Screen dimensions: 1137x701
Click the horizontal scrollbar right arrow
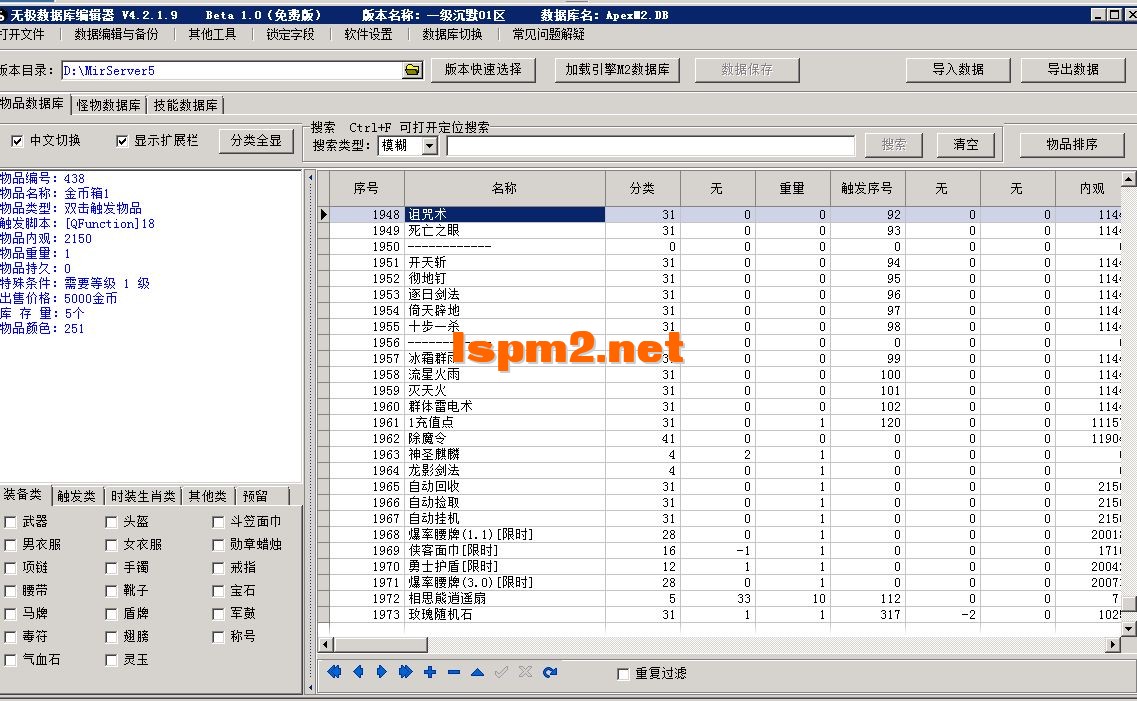1113,644
